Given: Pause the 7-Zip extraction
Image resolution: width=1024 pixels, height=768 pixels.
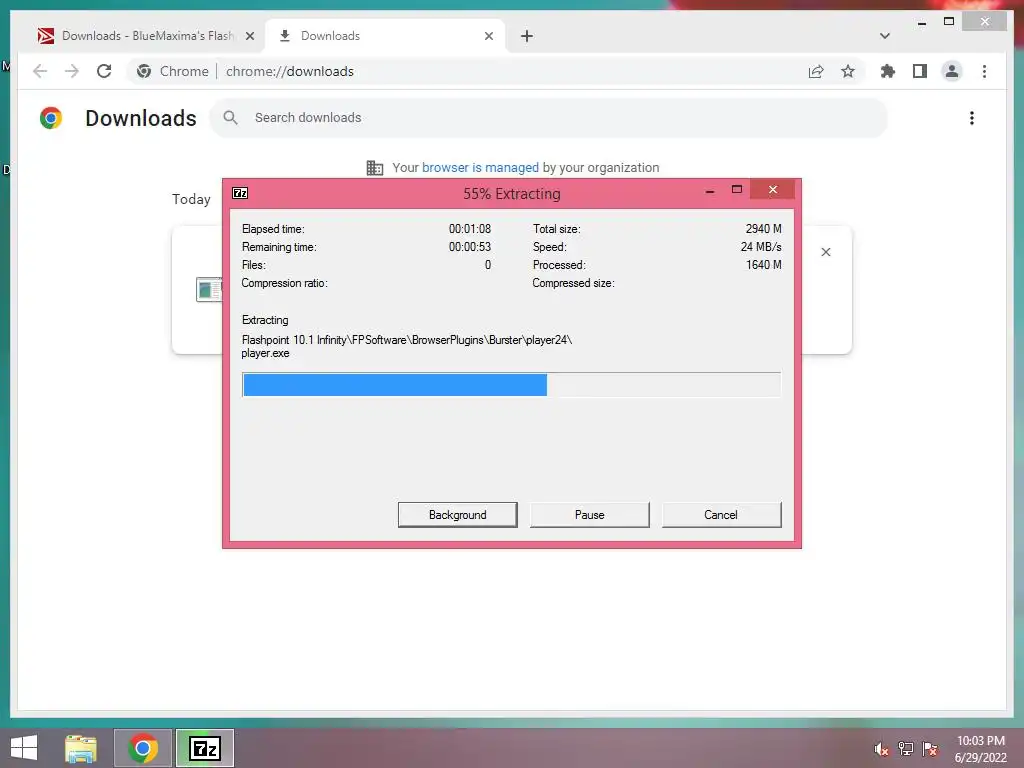Looking at the screenshot, I should (590, 515).
